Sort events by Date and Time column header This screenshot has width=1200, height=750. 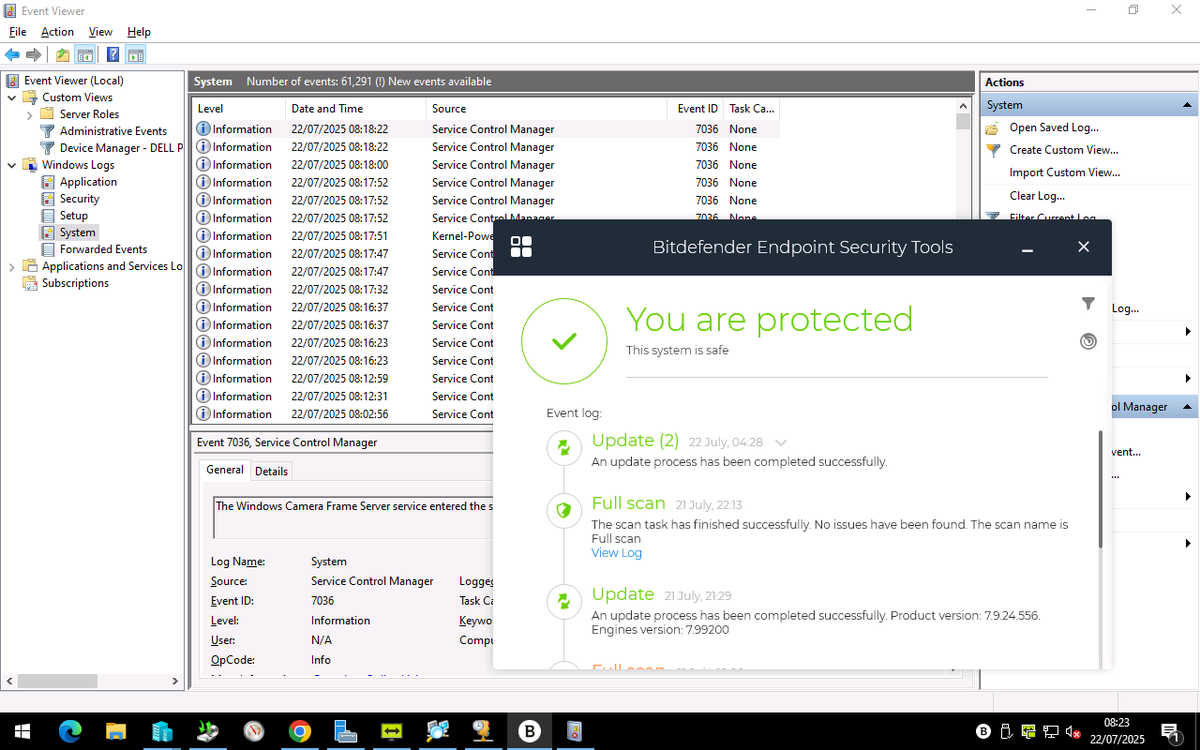355,108
